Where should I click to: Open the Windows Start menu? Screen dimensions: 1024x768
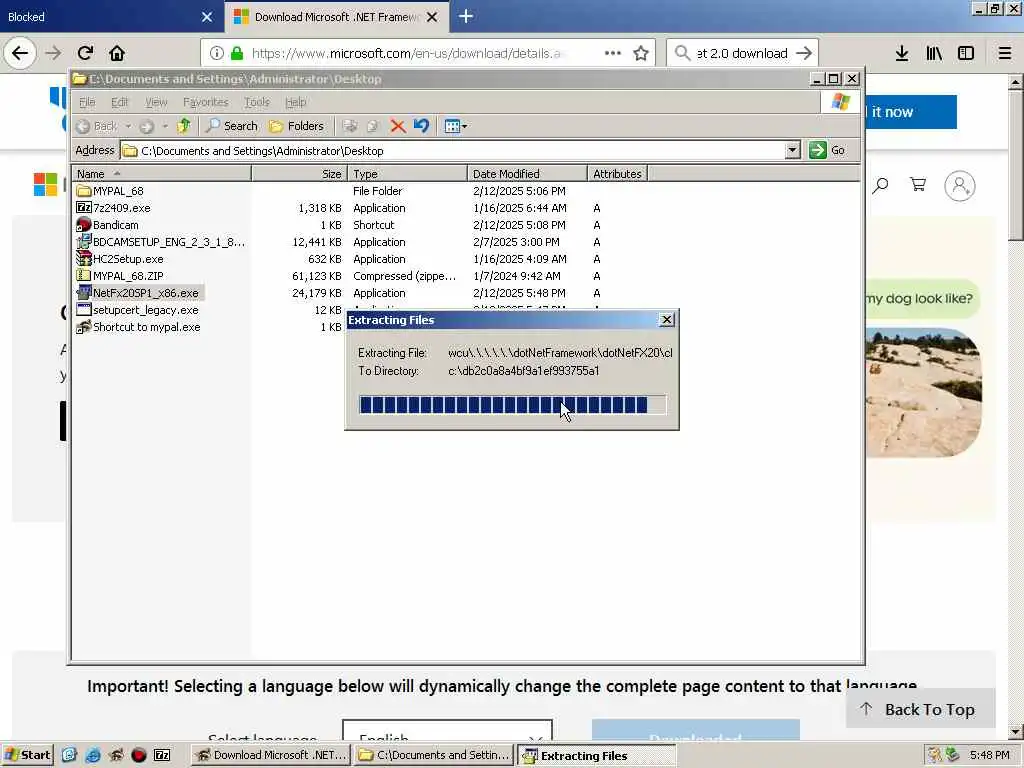coord(27,755)
